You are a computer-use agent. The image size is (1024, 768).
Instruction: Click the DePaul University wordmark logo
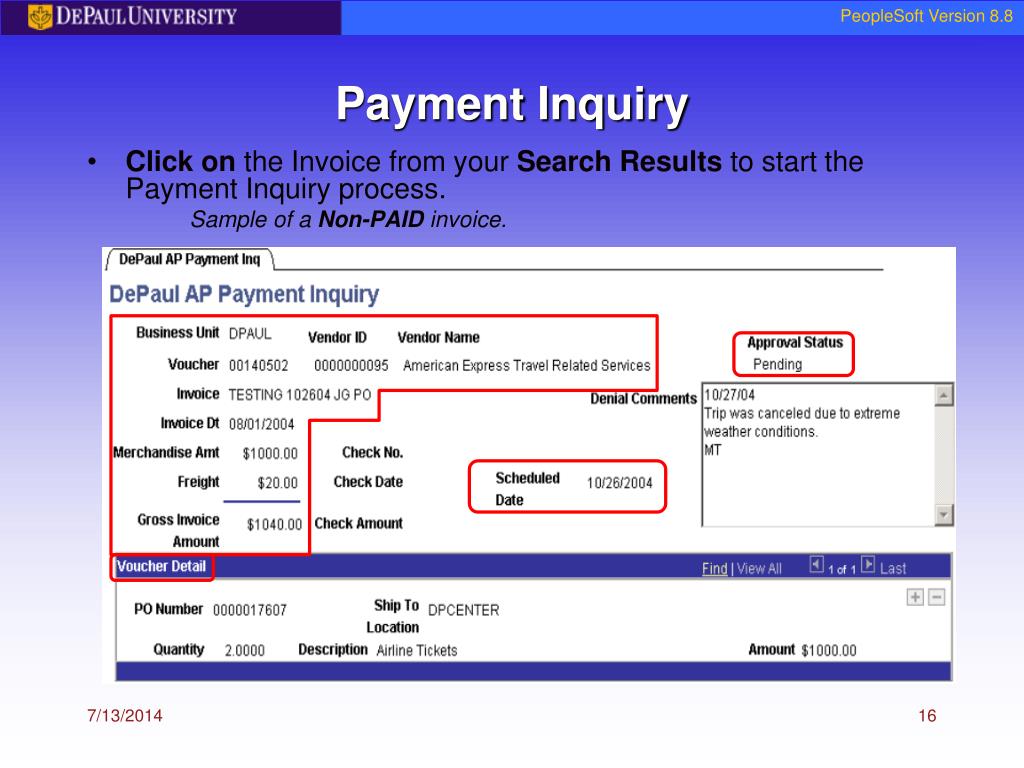(x=145, y=16)
